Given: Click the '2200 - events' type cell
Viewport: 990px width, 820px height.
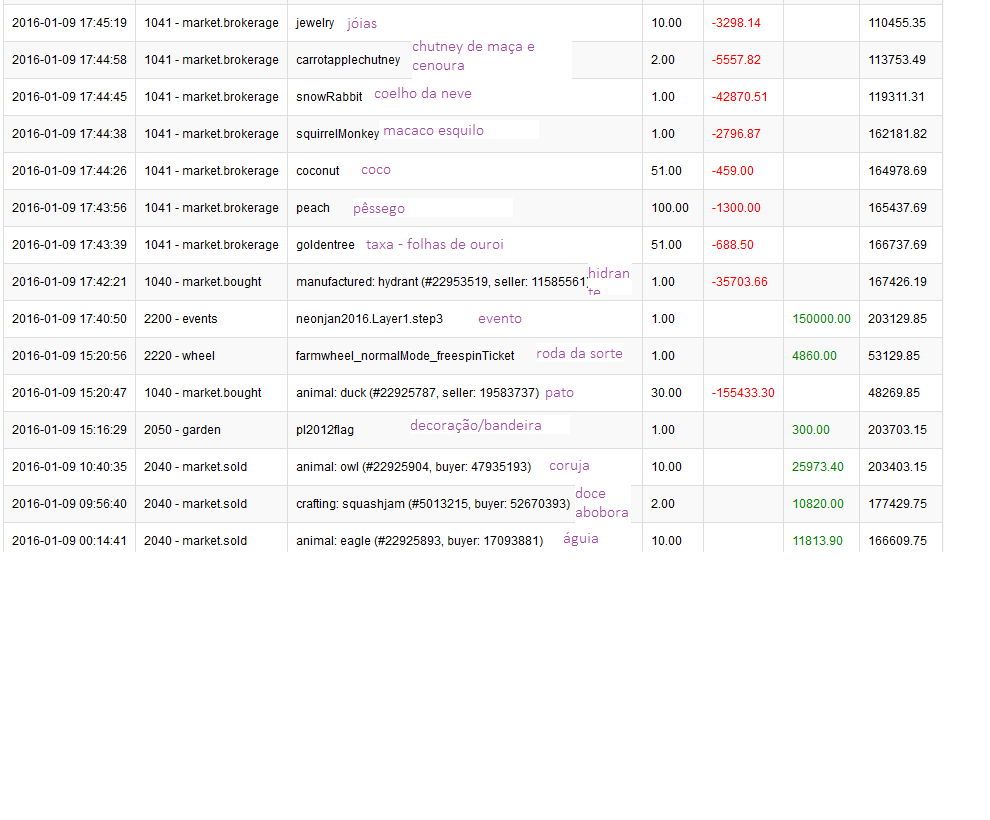Looking at the screenshot, I should pos(180,319).
